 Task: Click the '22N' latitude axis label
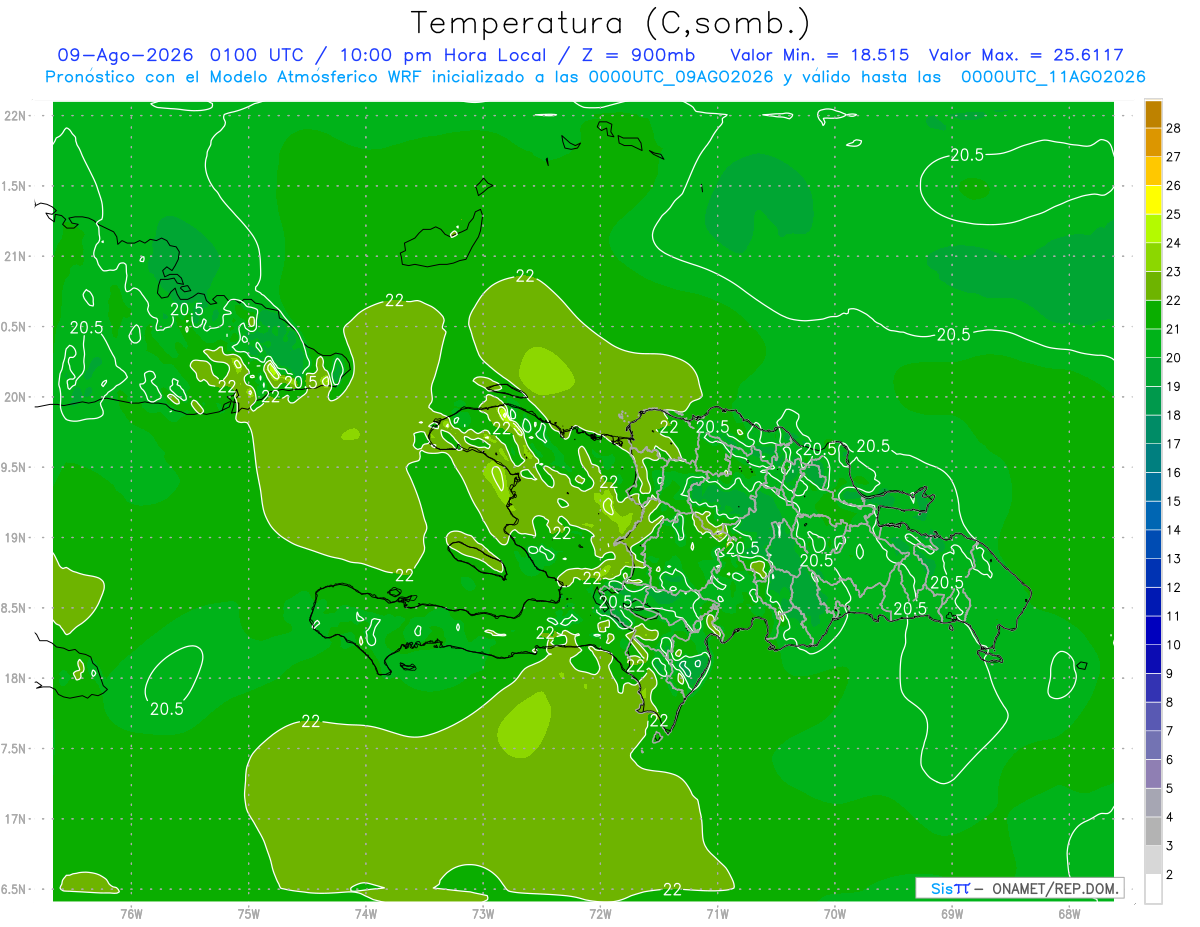pos(16,115)
